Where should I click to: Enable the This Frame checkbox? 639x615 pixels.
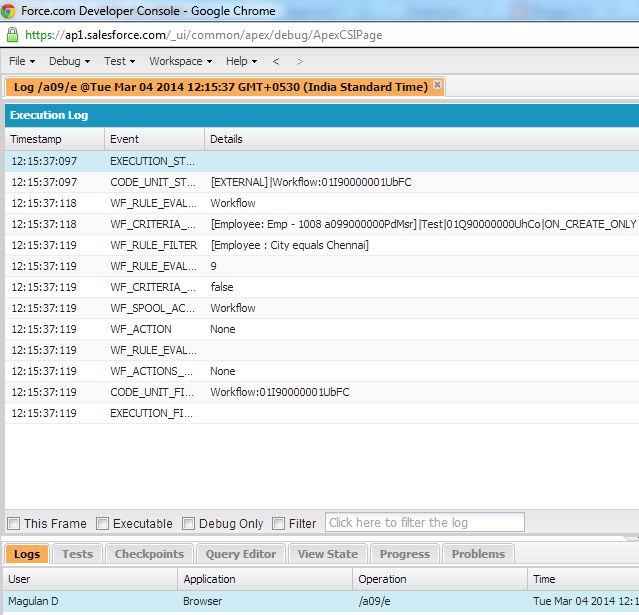(x=14, y=523)
